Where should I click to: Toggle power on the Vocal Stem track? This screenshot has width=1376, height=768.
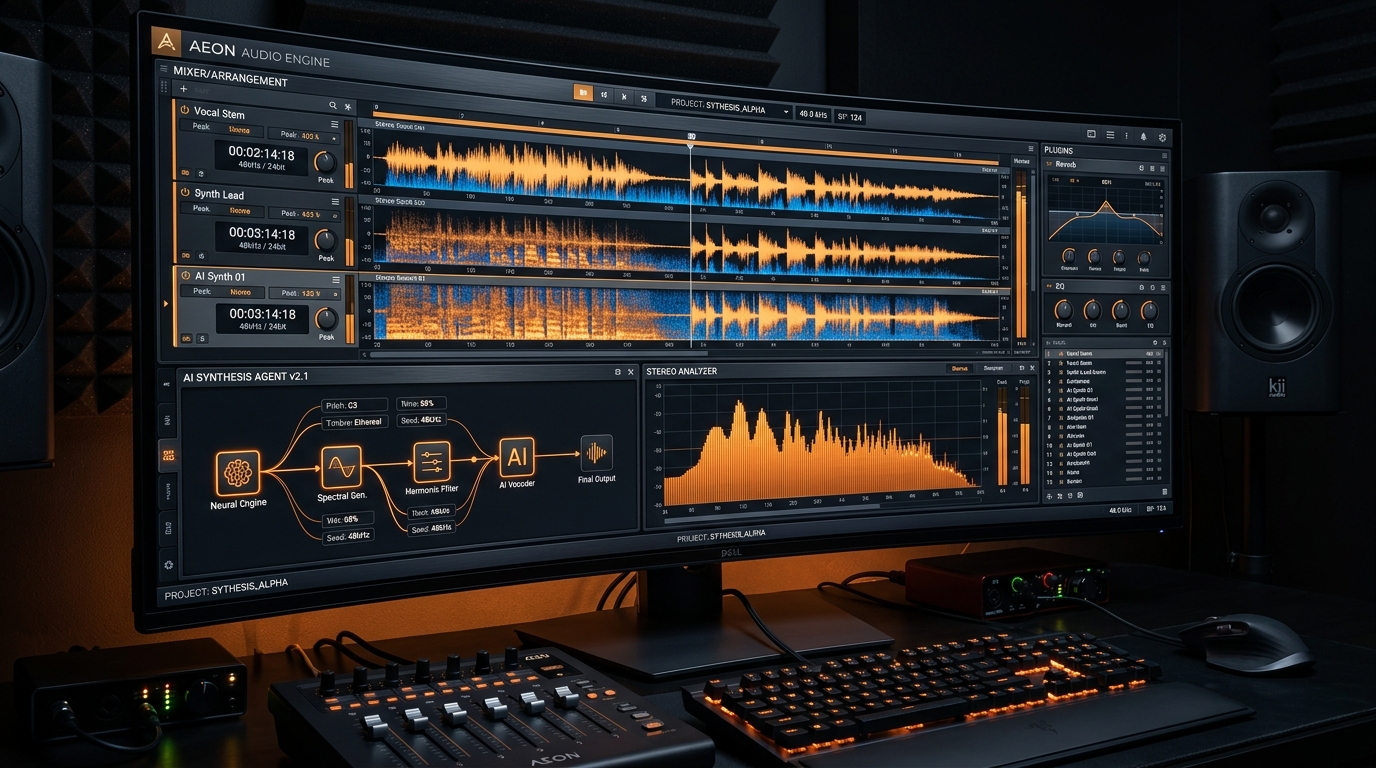click(184, 111)
